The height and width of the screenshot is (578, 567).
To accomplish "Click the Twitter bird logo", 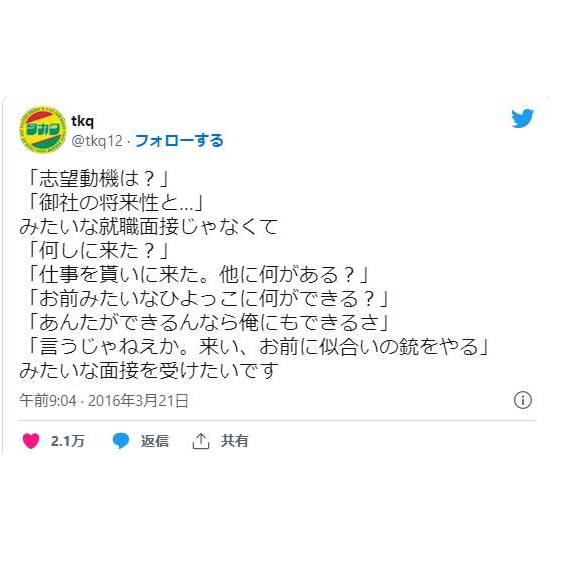I will 522,118.
